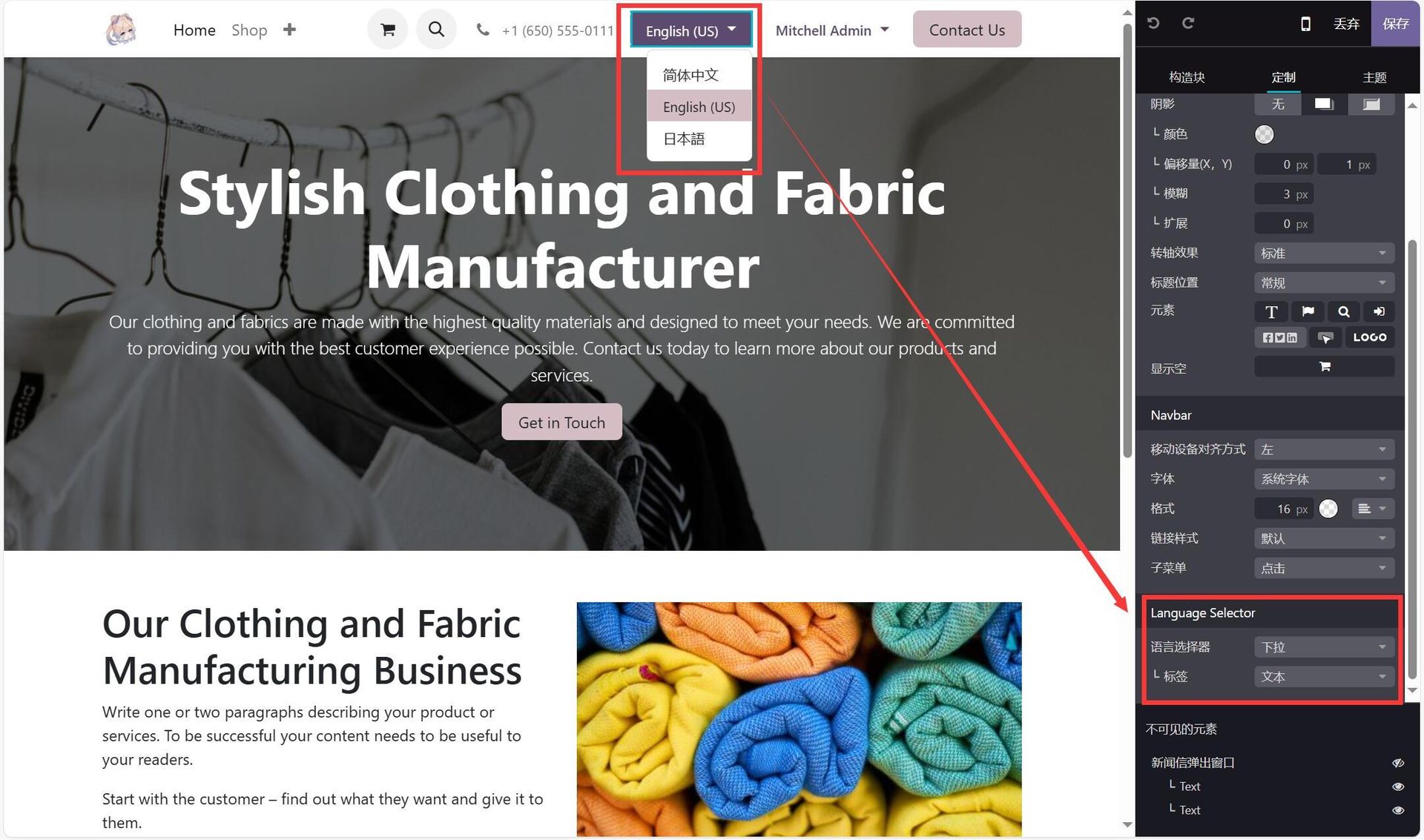Click the 保存 save button
The height and width of the screenshot is (840, 1424).
(1395, 24)
